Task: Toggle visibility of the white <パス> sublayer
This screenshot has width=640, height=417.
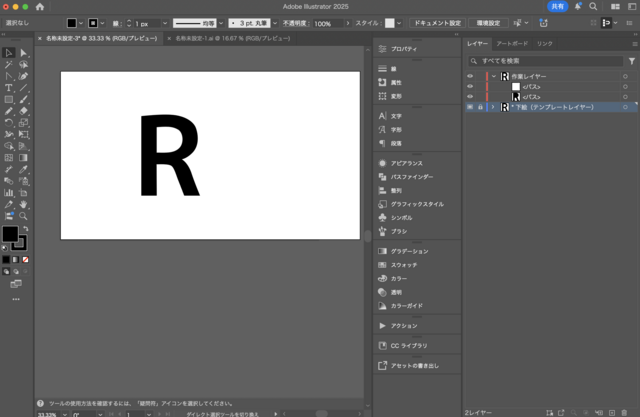Action: (x=470, y=87)
